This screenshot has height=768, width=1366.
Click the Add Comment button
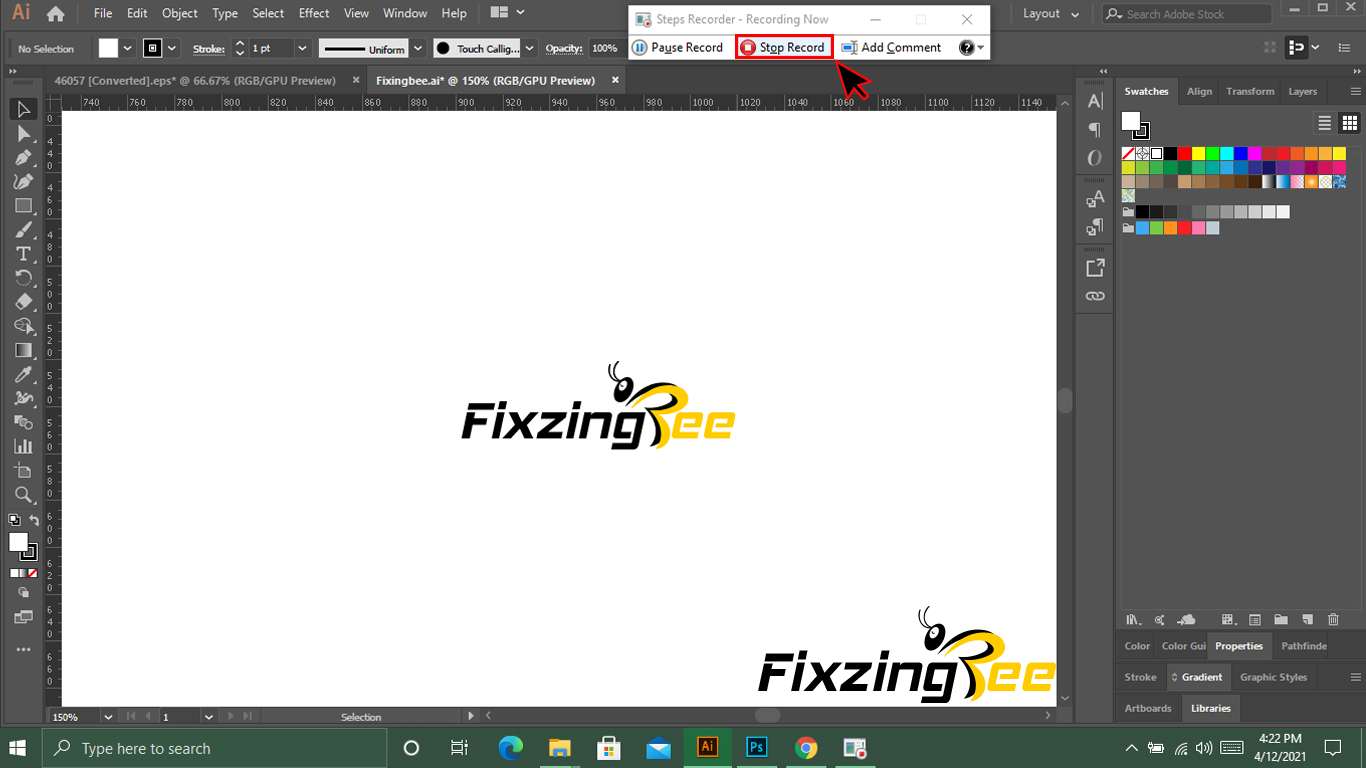click(x=891, y=47)
